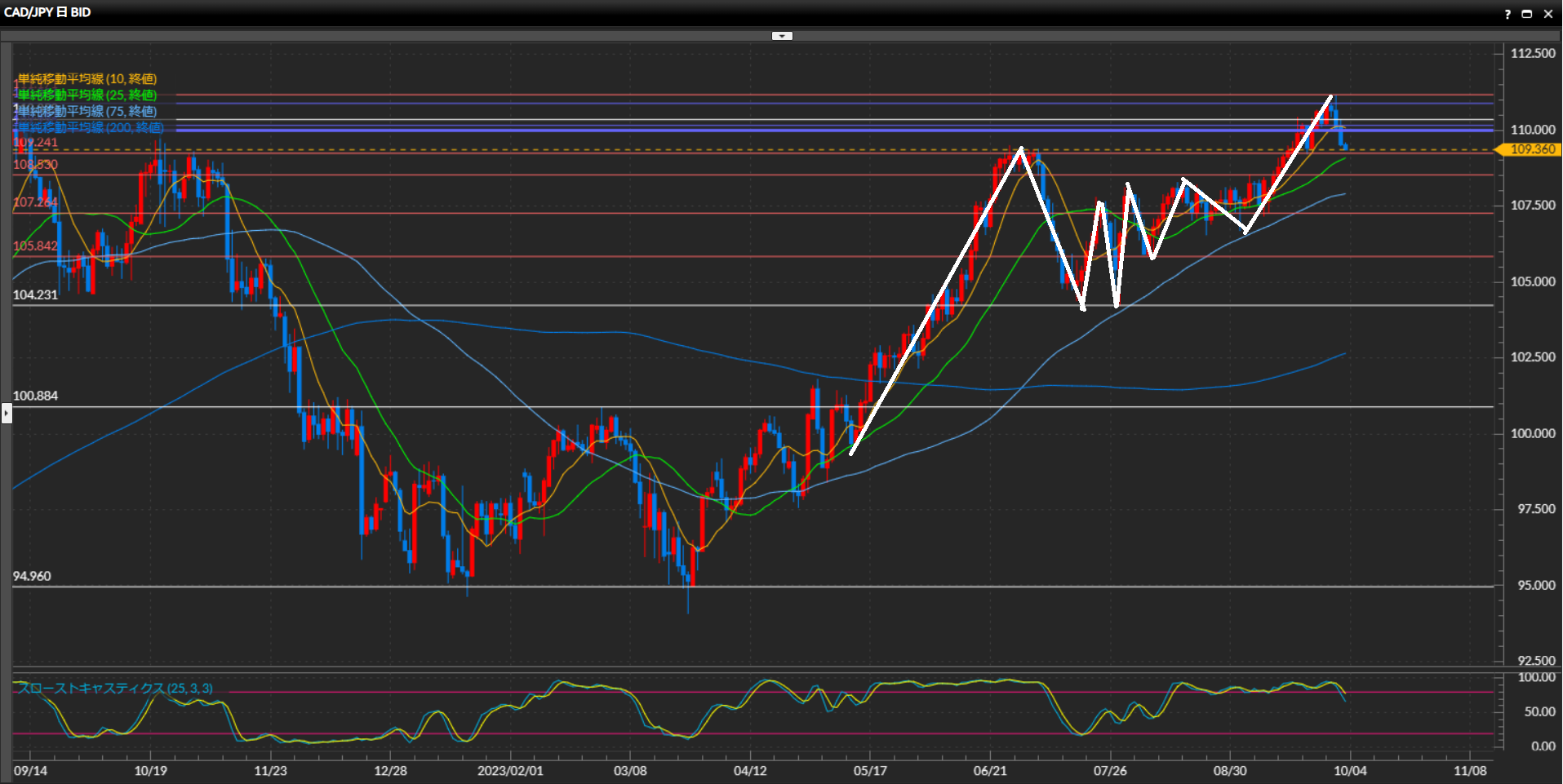Click the スローストキャスティクス (25, 3, 3) label

point(115,689)
